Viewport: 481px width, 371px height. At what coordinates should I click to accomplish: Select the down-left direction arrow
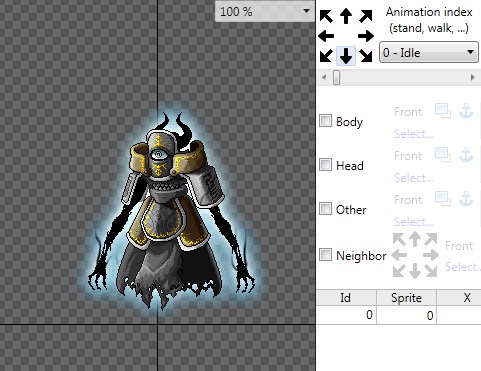326,56
